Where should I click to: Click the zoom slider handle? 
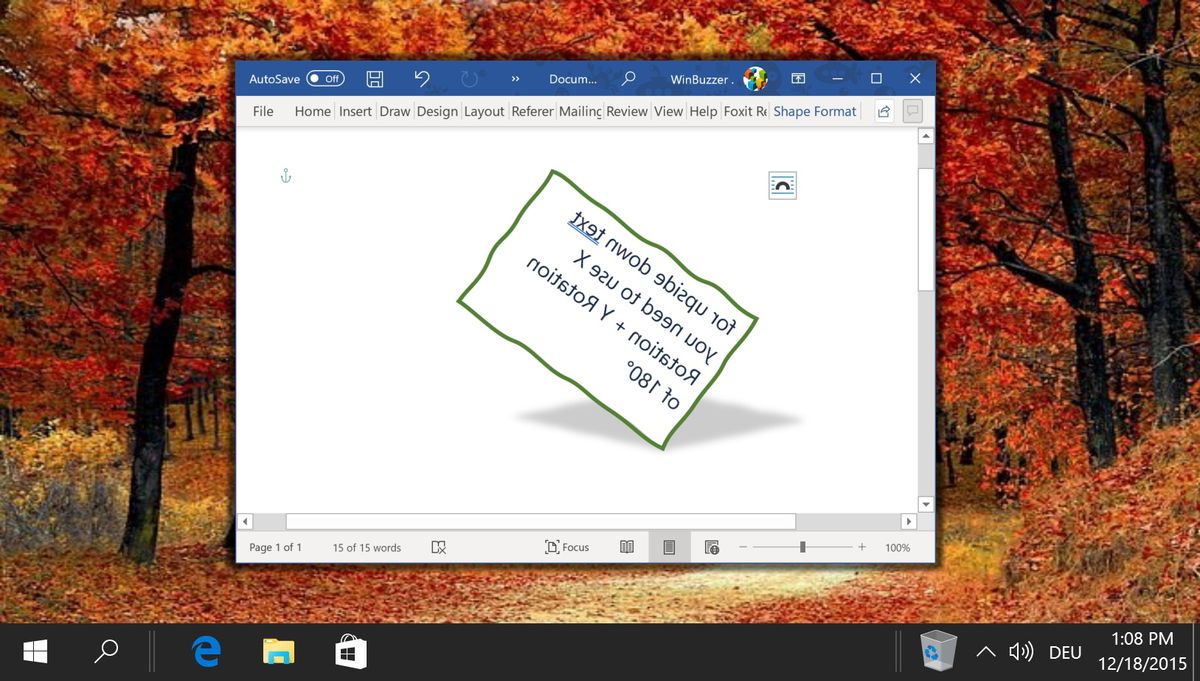point(803,547)
